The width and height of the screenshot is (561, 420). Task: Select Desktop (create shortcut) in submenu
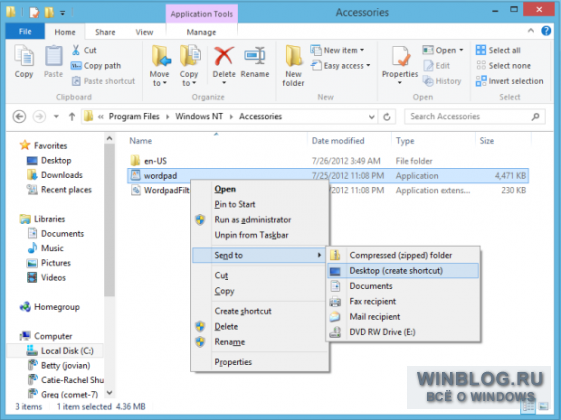click(403, 271)
